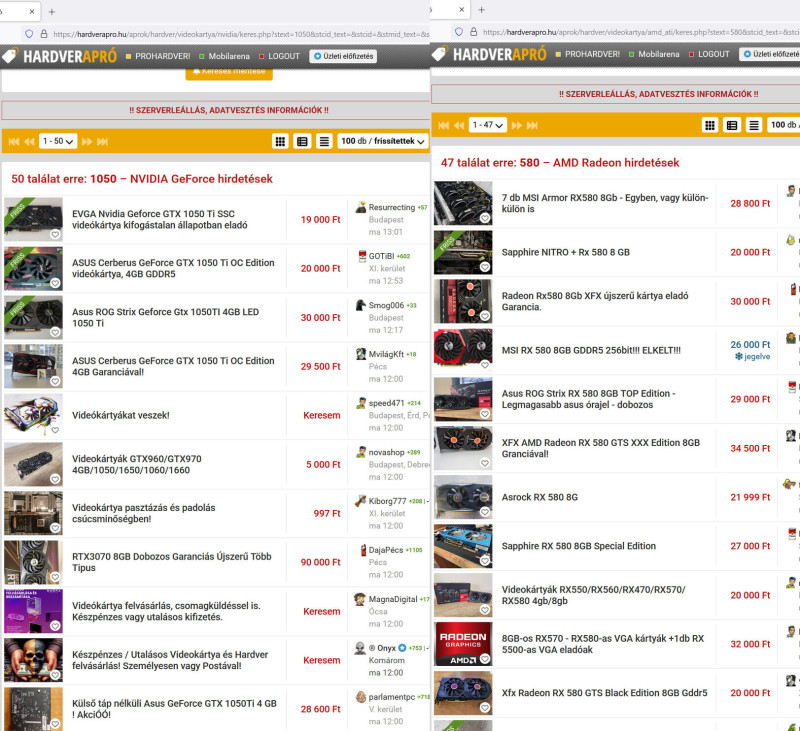800x731 pixels.
Task: Favorite the 7 db MSI Armor RX580 listing
Action: 485,218
